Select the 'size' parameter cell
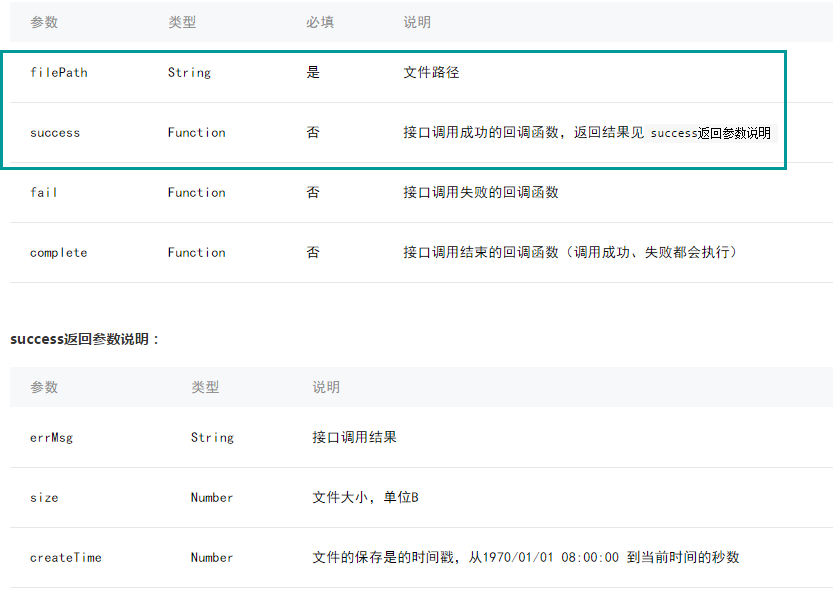 pos(44,498)
